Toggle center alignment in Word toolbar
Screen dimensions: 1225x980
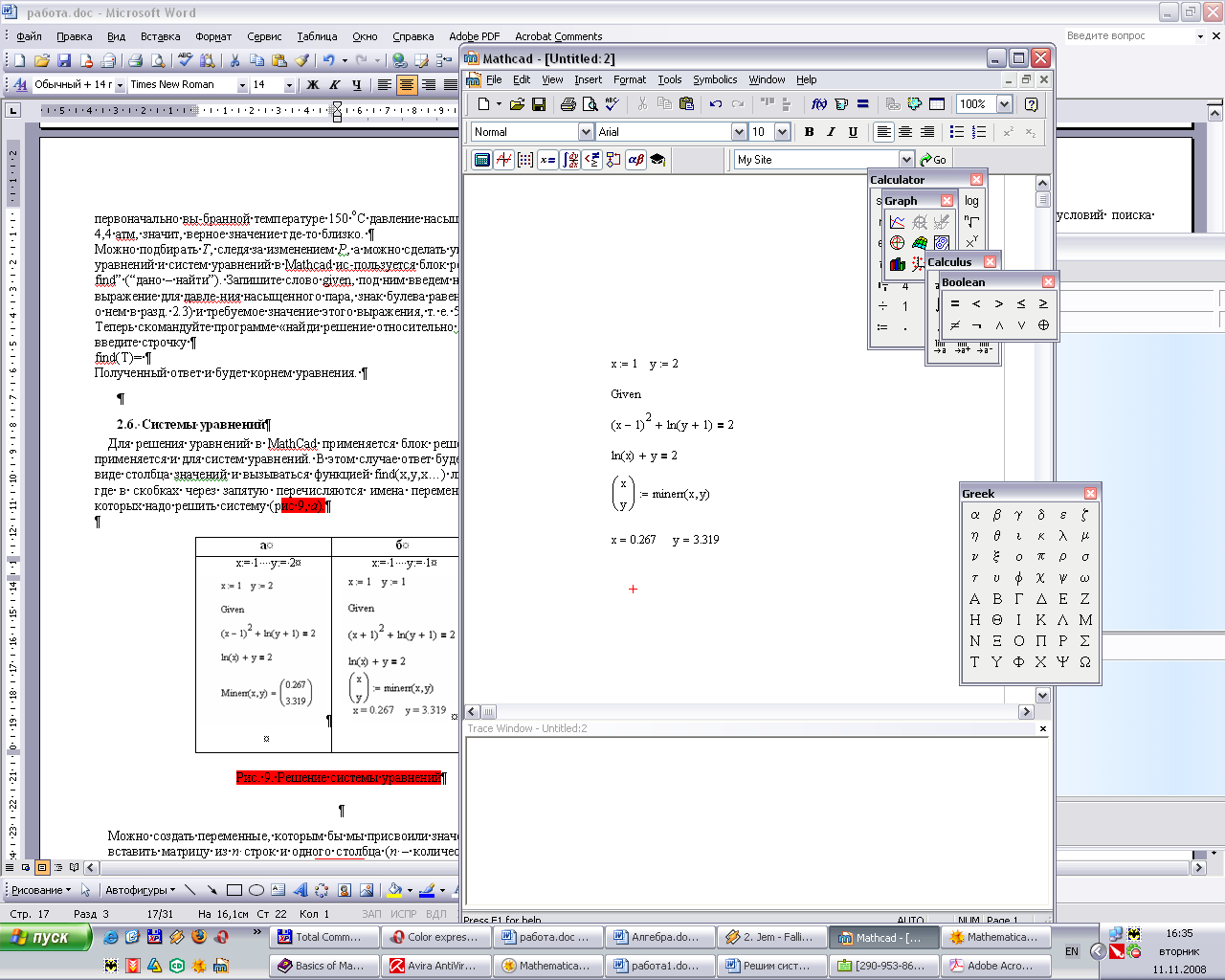[x=407, y=84]
